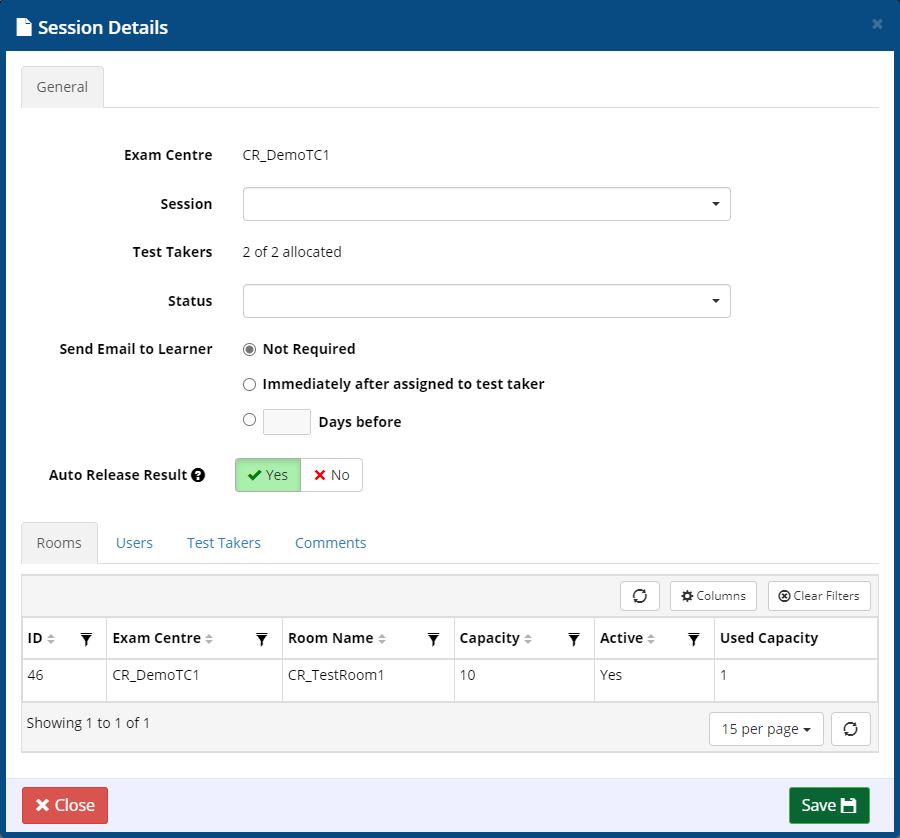Open the filter for the ID column
Image resolution: width=900 pixels, height=838 pixels.
[x=87, y=637]
